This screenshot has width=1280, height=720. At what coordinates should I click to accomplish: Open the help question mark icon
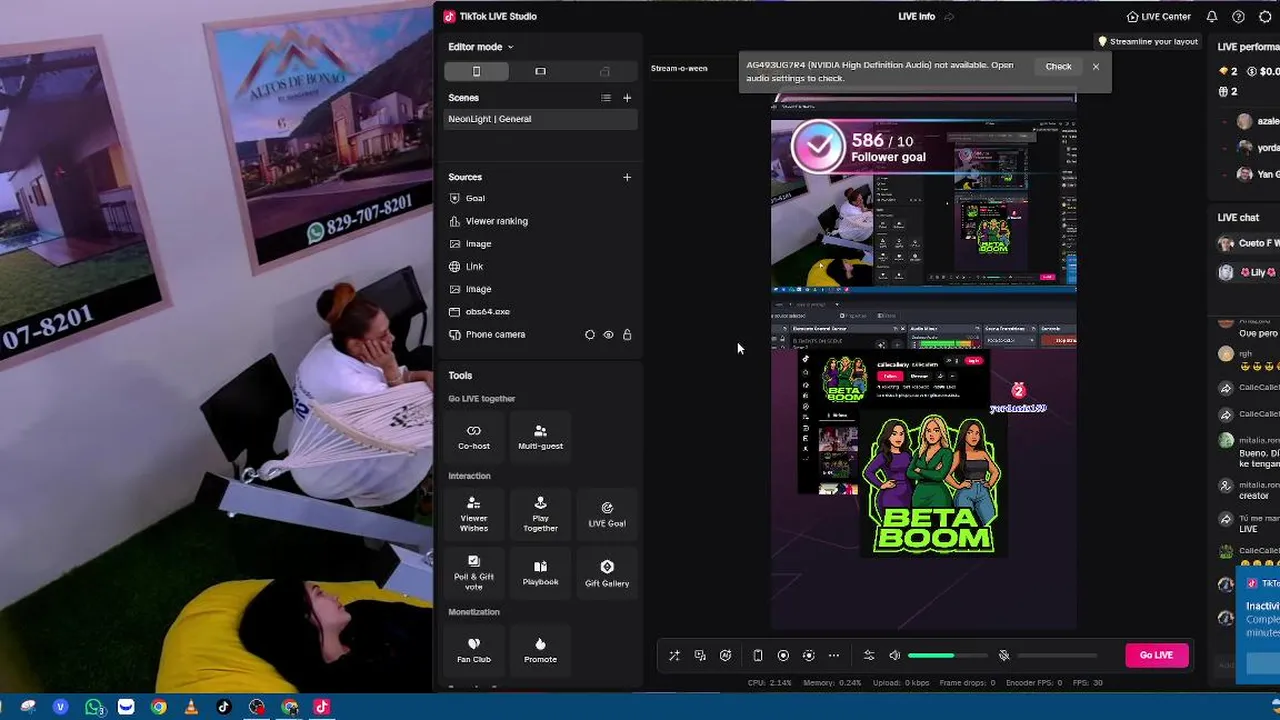pos(1238,17)
